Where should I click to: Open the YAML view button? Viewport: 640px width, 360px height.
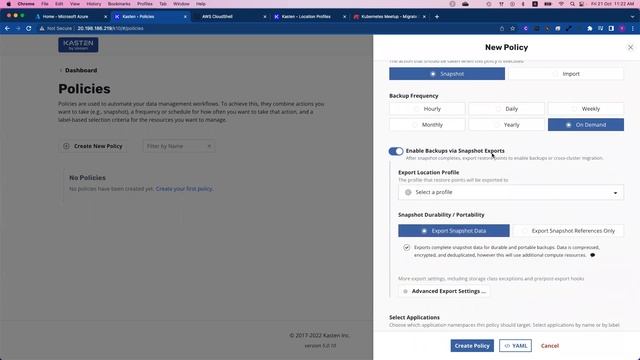tap(516, 346)
